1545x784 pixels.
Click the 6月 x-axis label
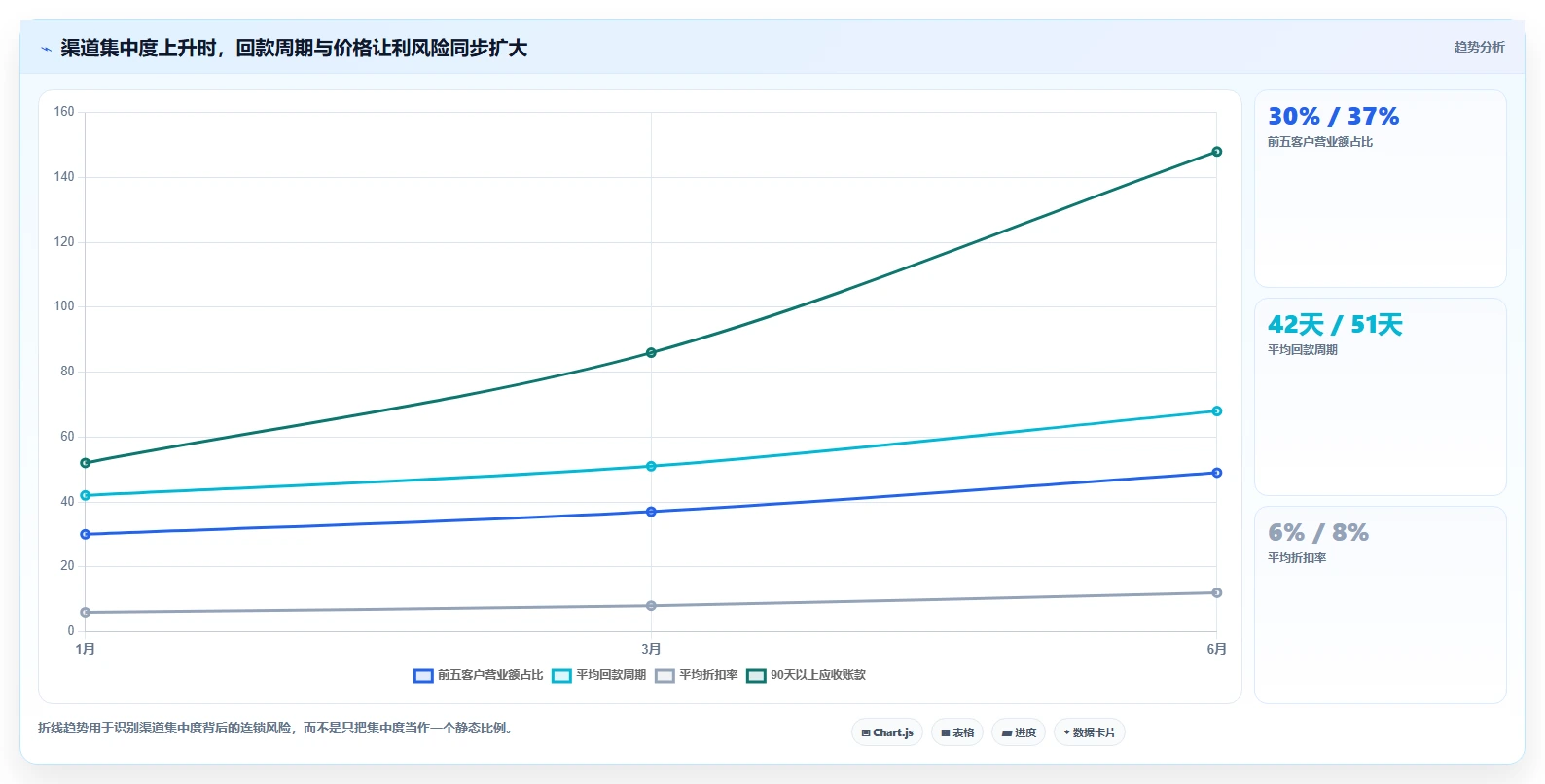point(1216,649)
